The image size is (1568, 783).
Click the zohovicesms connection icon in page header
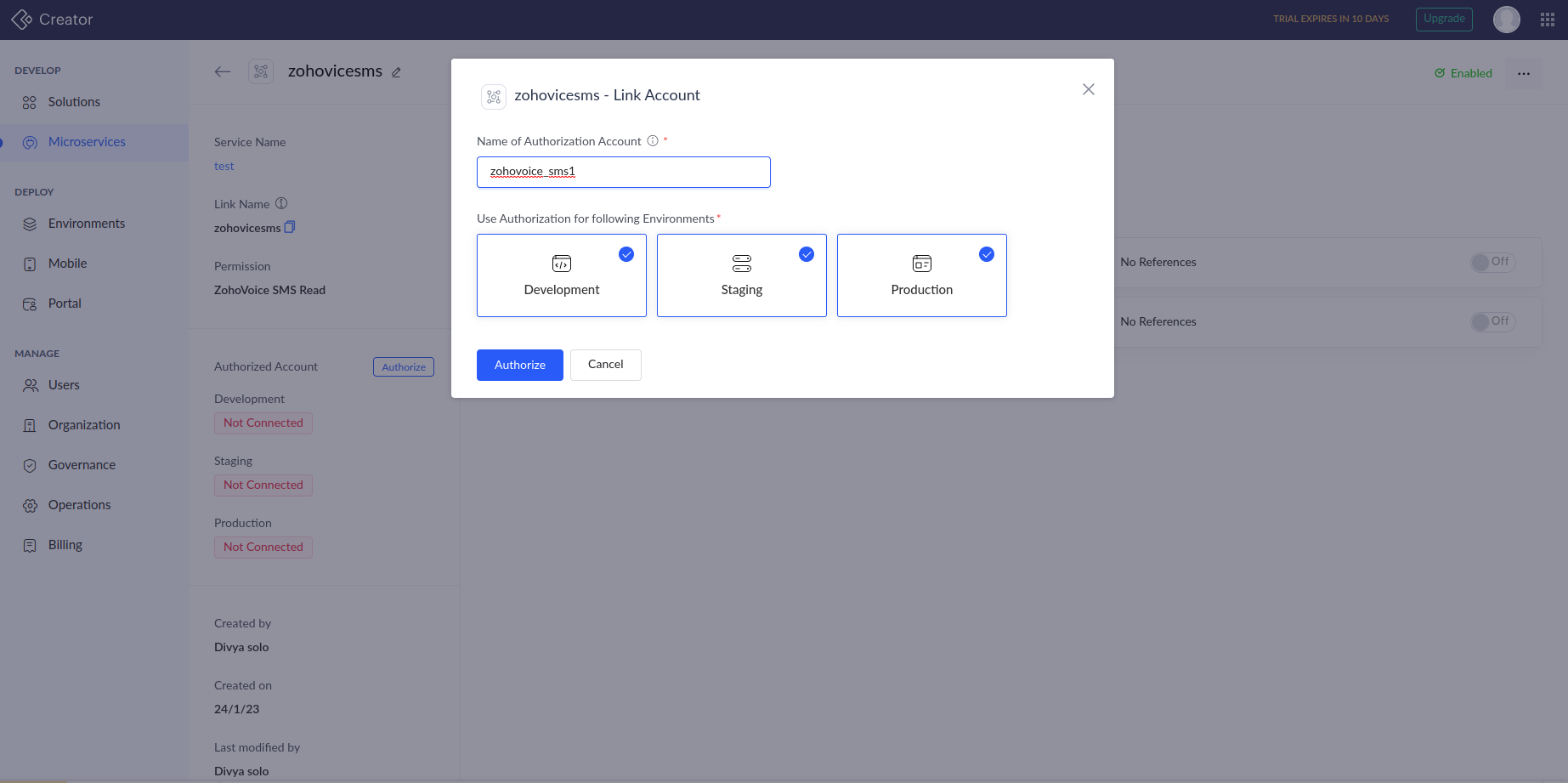(261, 72)
